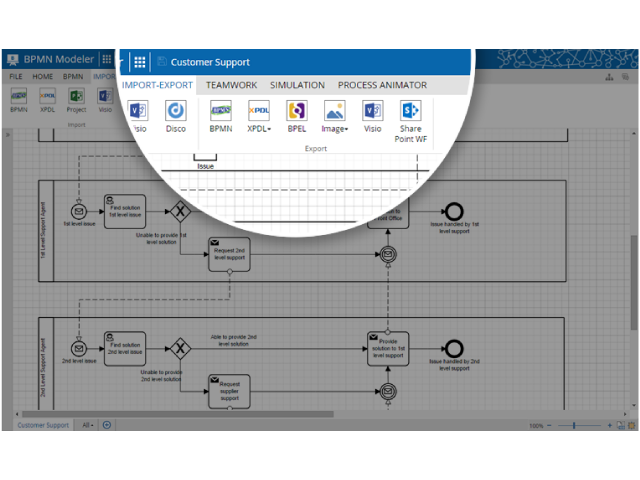Select the 1st level issue start event
Viewport: 640px width, 480px height.
tap(79, 211)
